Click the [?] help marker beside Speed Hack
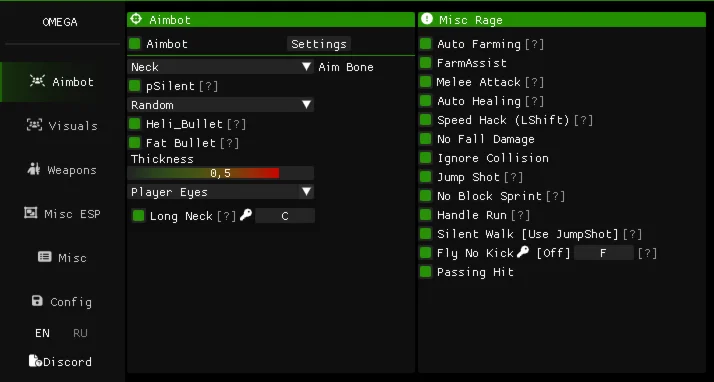This screenshot has width=714, height=382. tap(583, 120)
